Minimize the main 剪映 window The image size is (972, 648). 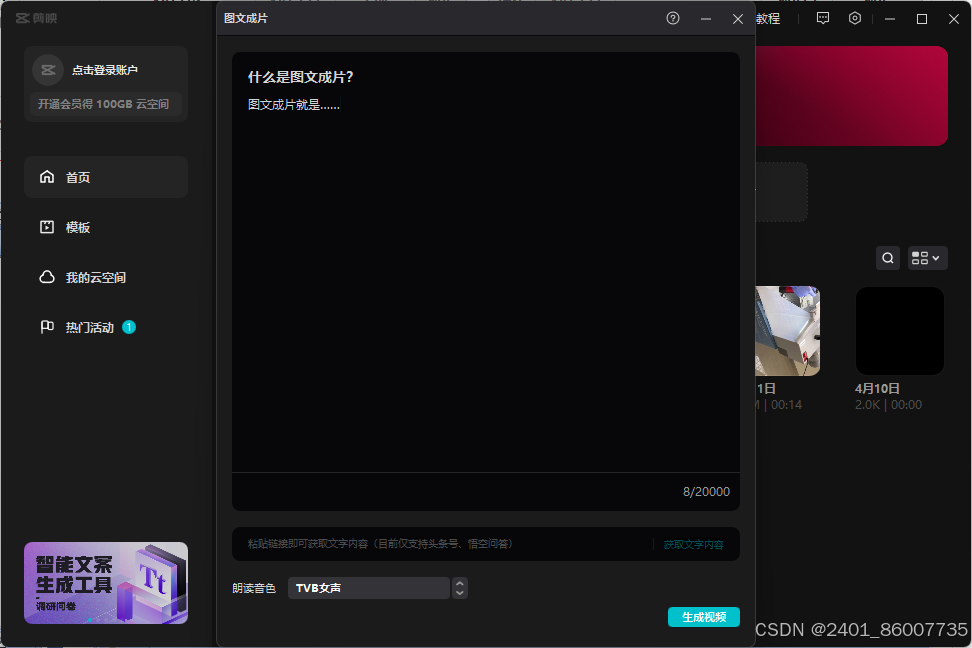point(890,19)
